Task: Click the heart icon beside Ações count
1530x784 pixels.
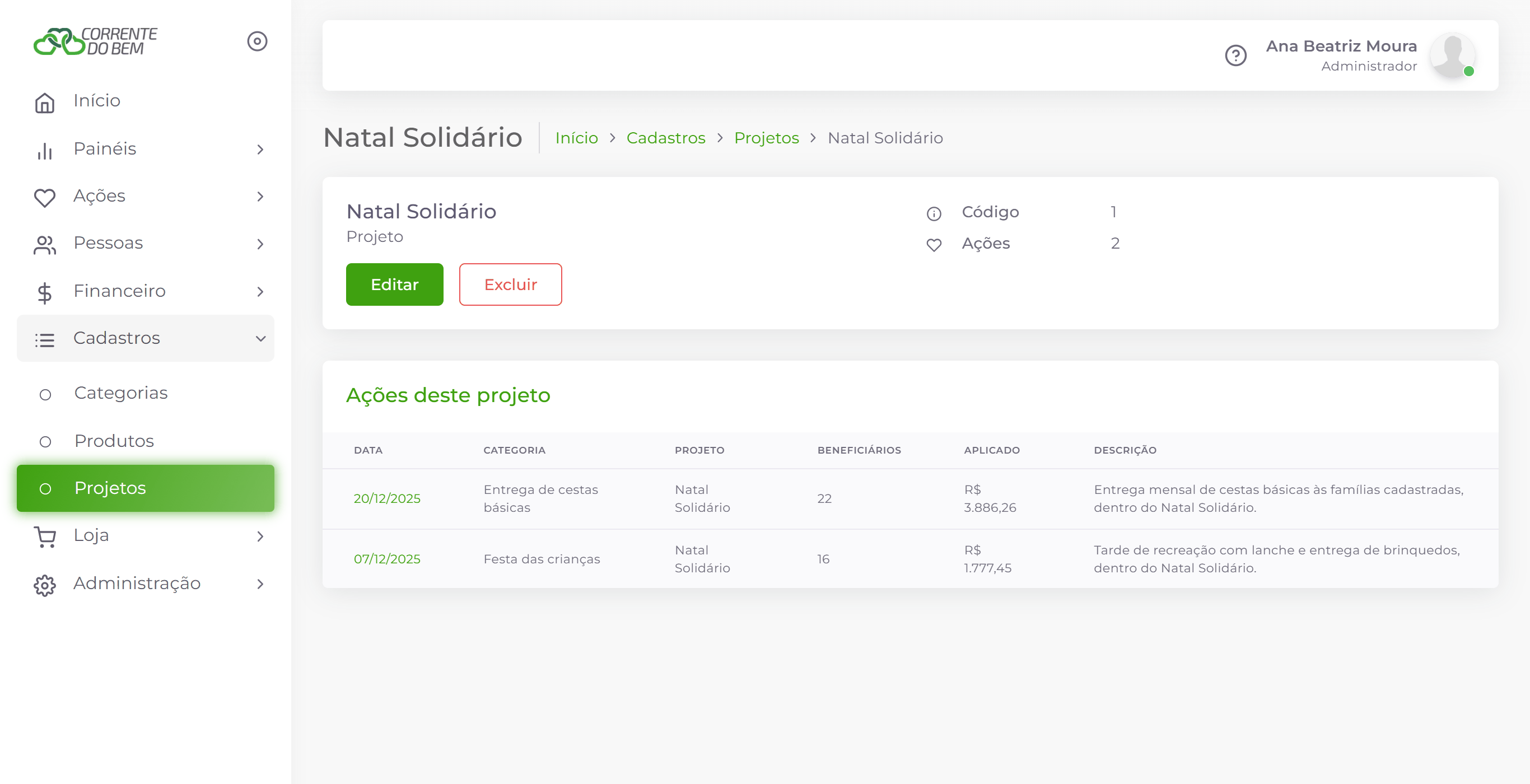Action: (x=934, y=245)
